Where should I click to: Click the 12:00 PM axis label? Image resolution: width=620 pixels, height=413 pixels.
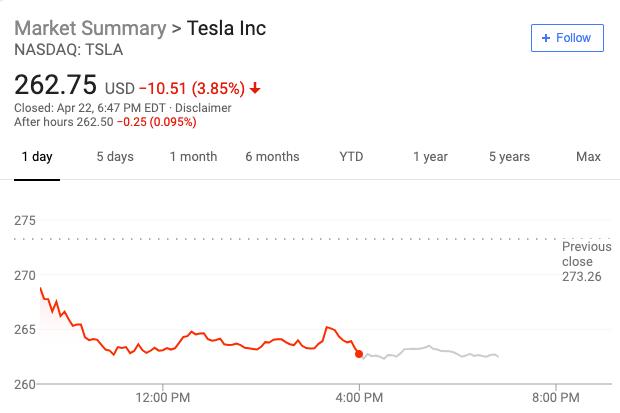162,398
